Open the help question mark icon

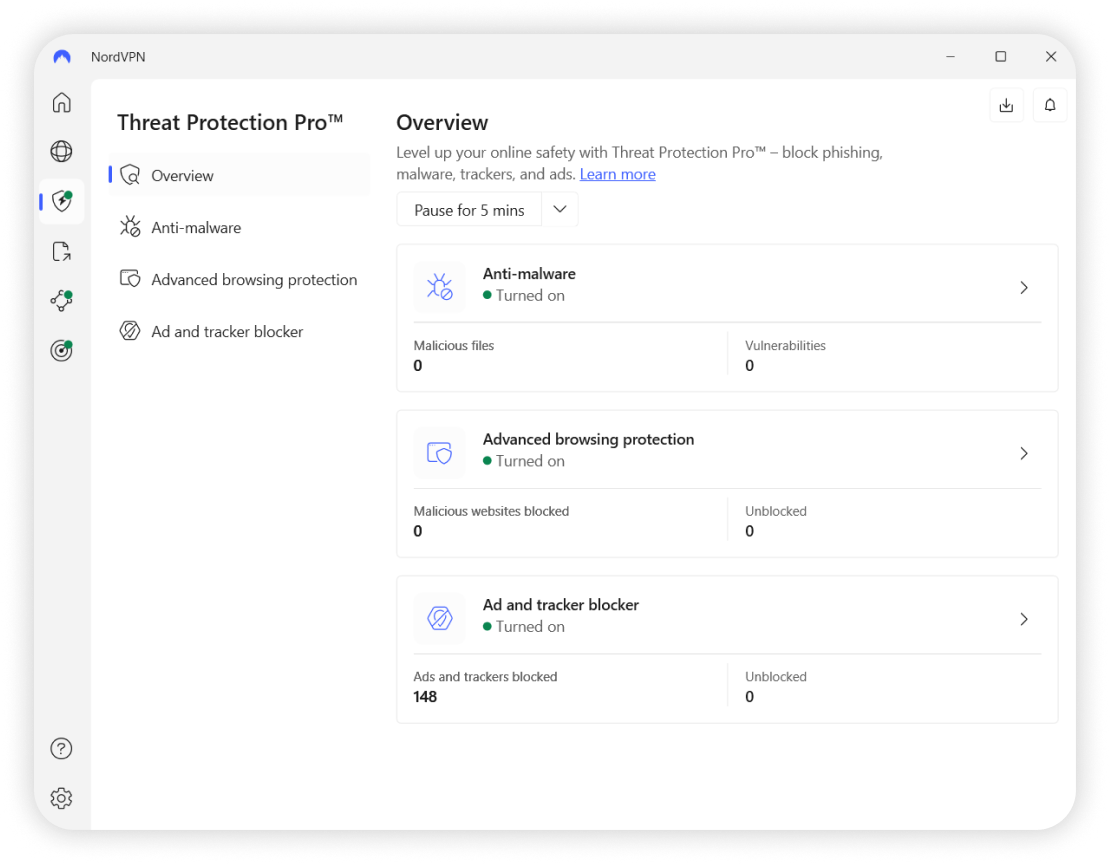point(62,748)
